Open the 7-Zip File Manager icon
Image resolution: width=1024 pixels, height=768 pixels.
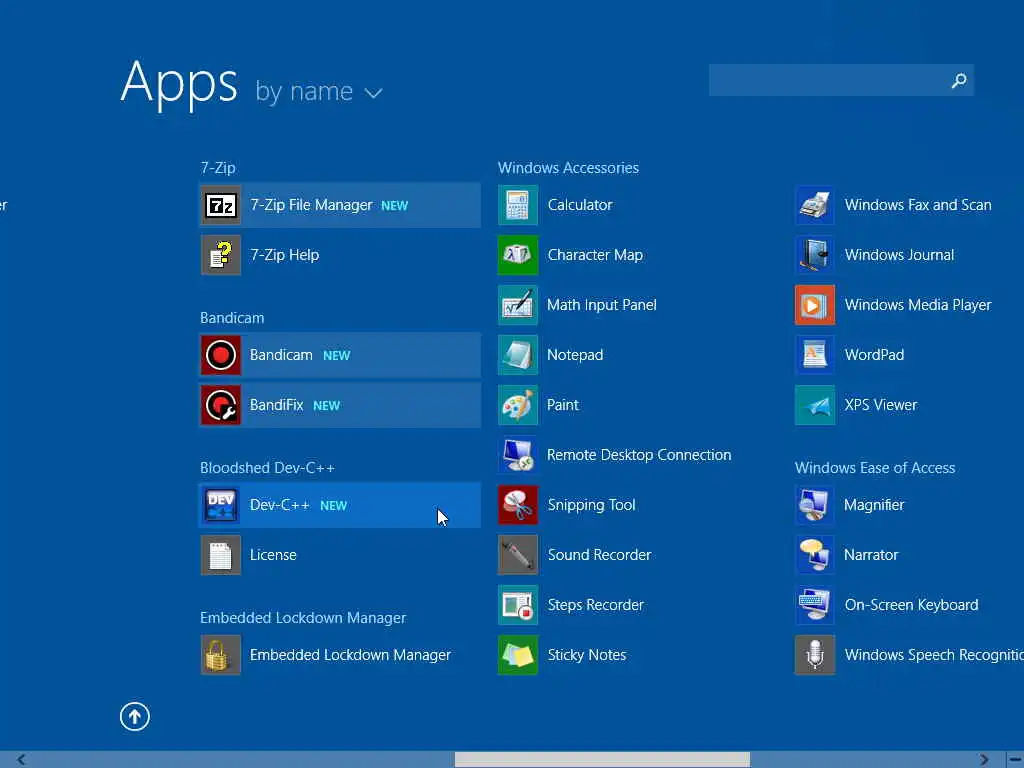pos(221,205)
